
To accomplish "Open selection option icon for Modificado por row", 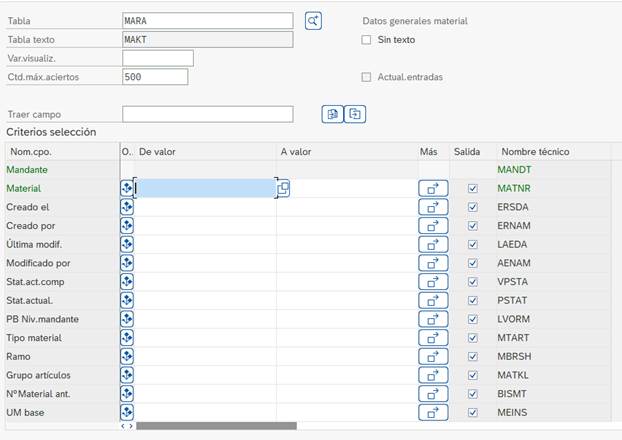I will tap(127, 263).
